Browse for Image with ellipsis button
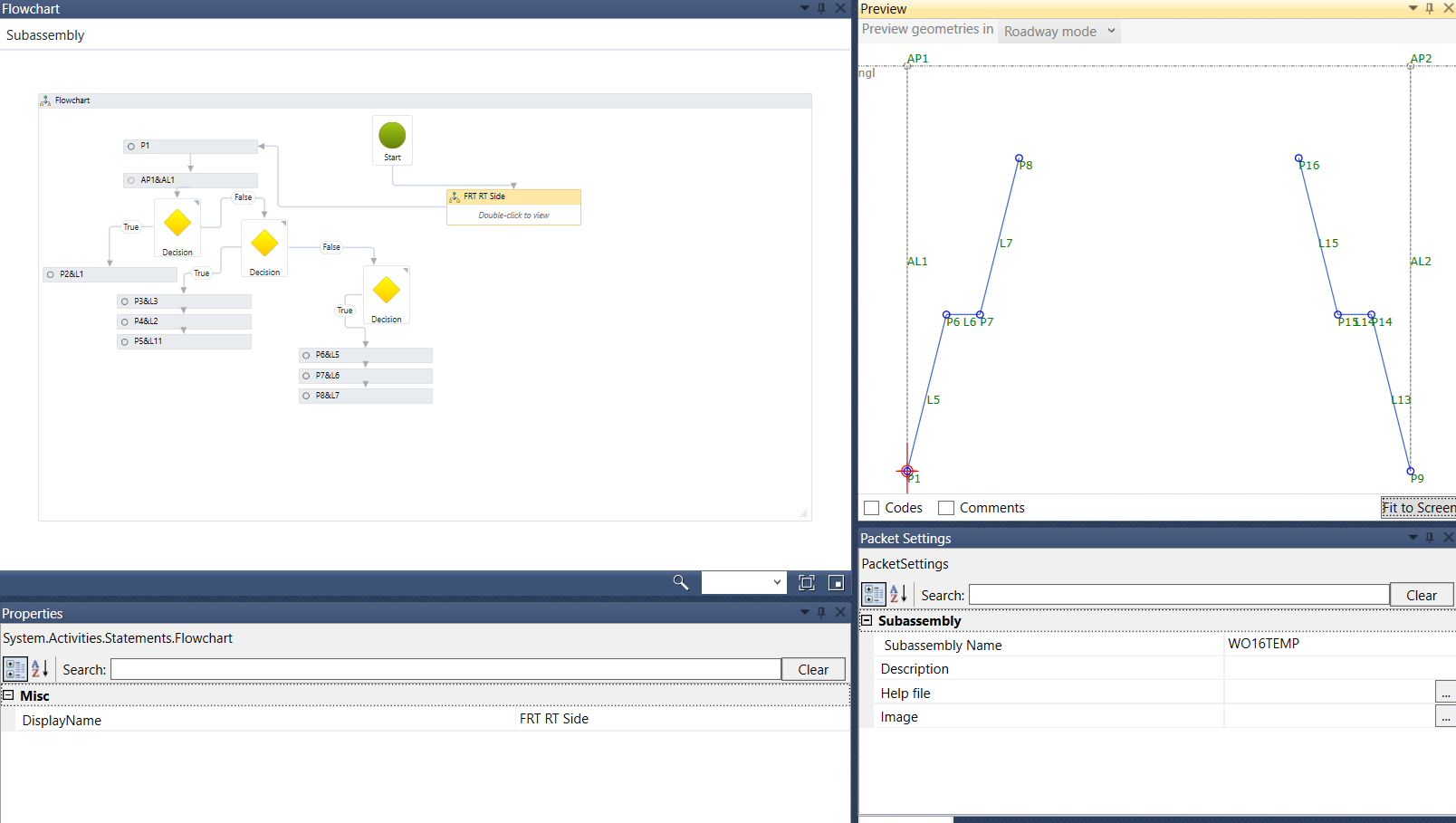 coord(1445,716)
